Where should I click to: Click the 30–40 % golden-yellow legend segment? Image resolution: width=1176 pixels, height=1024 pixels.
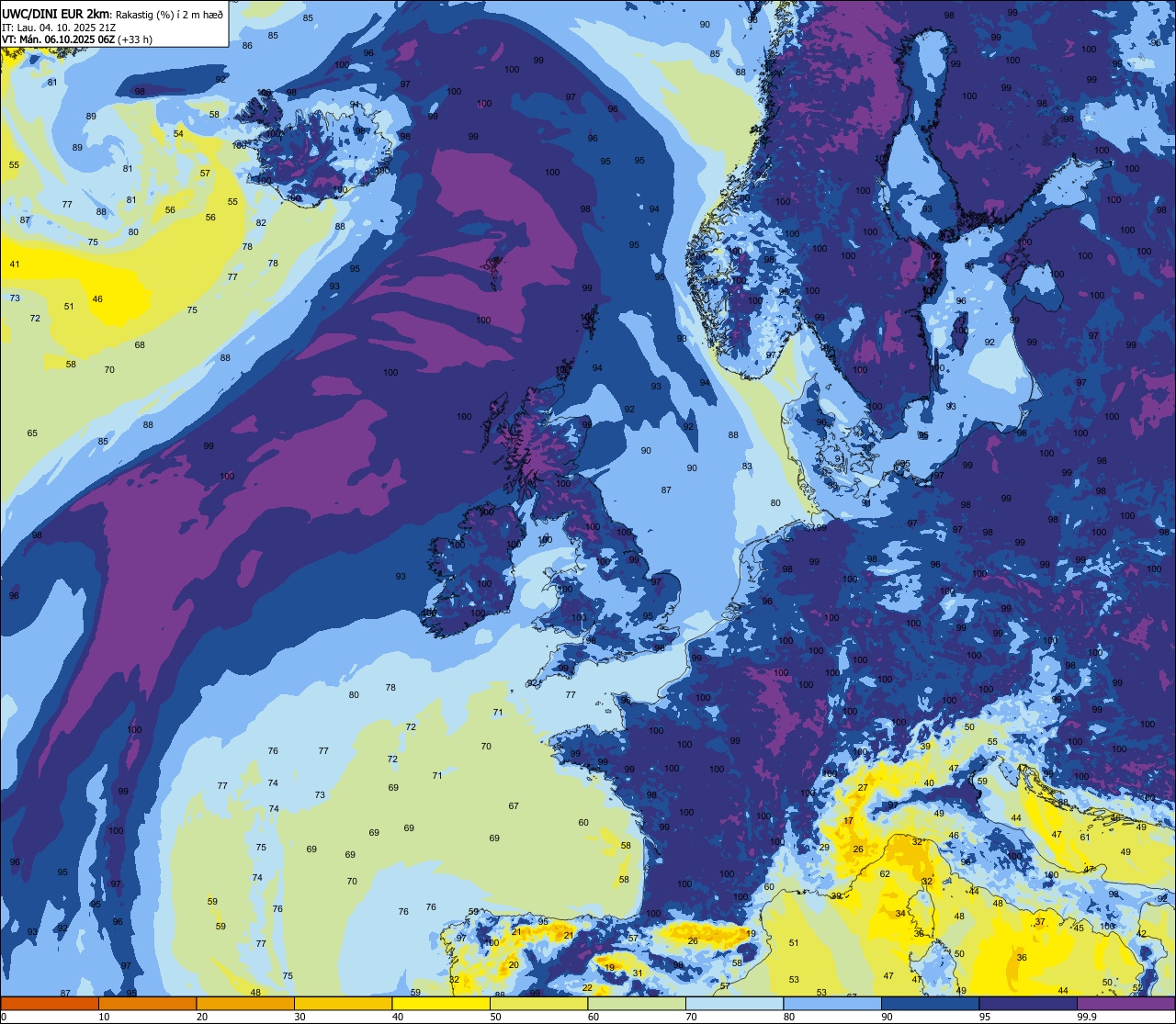pos(343,1003)
